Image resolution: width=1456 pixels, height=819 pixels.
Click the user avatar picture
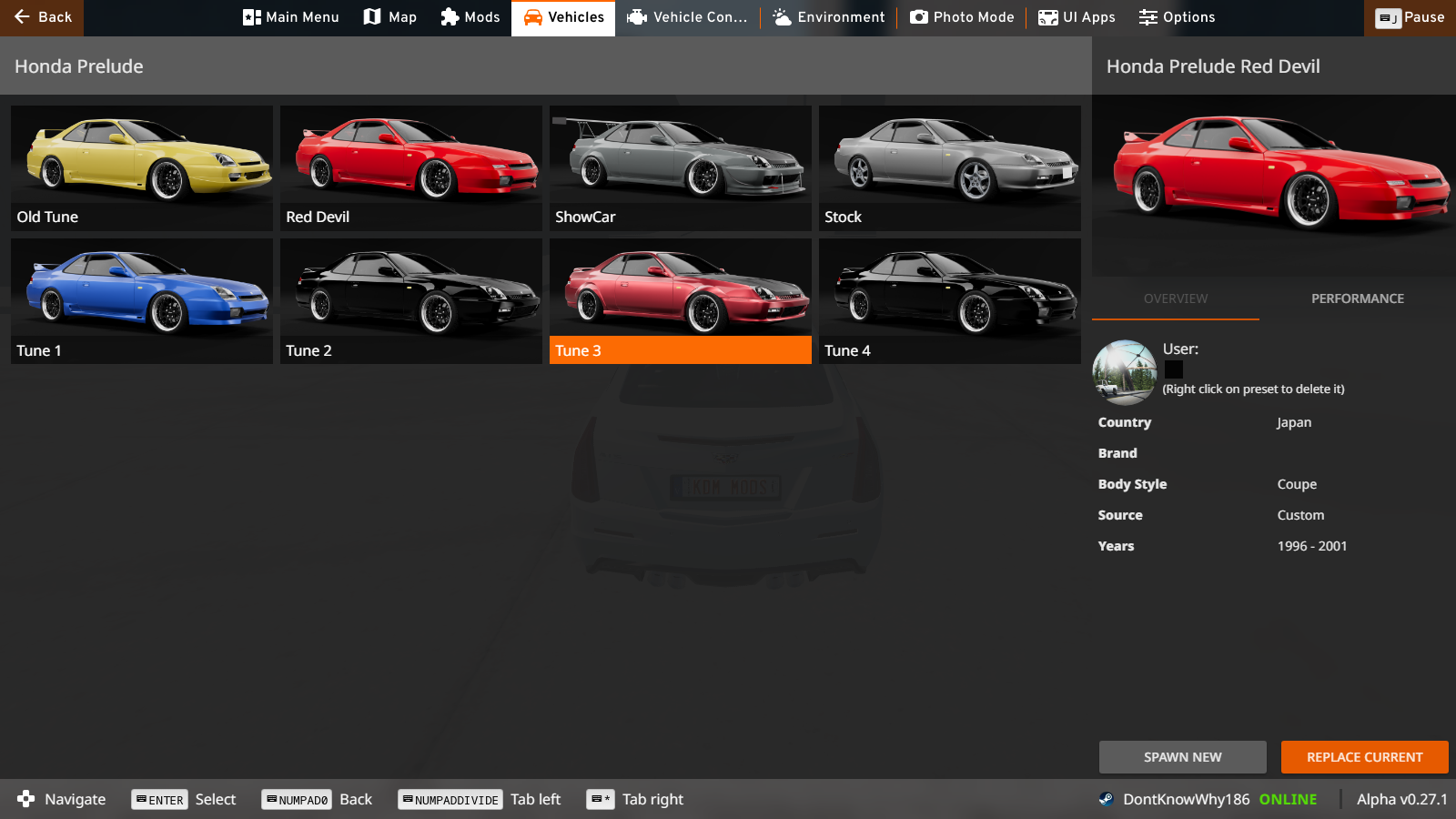(x=1125, y=372)
